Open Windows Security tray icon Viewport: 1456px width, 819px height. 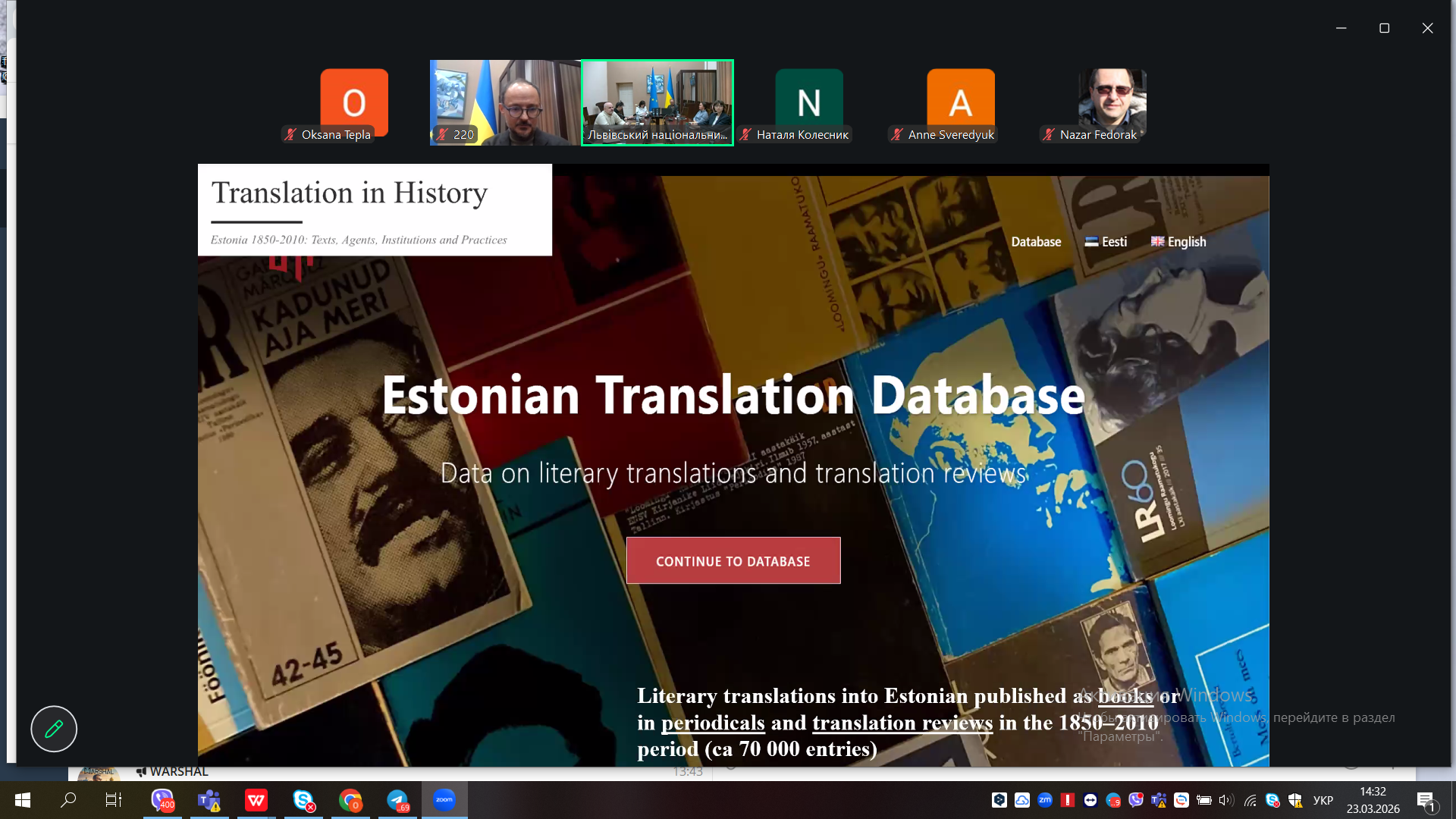[x=1295, y=800]
